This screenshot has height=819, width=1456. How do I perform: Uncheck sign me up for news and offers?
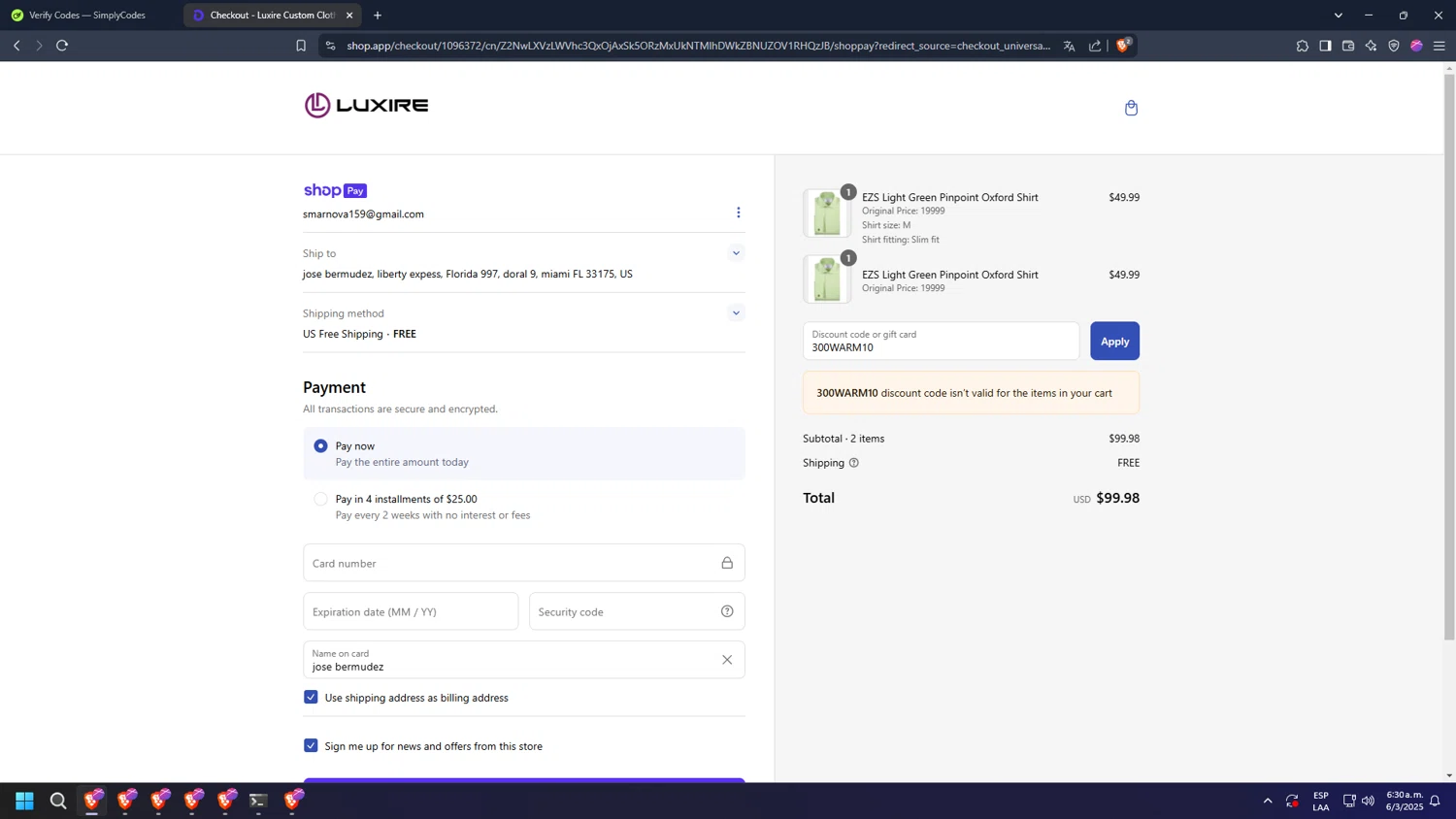point(311,745)
